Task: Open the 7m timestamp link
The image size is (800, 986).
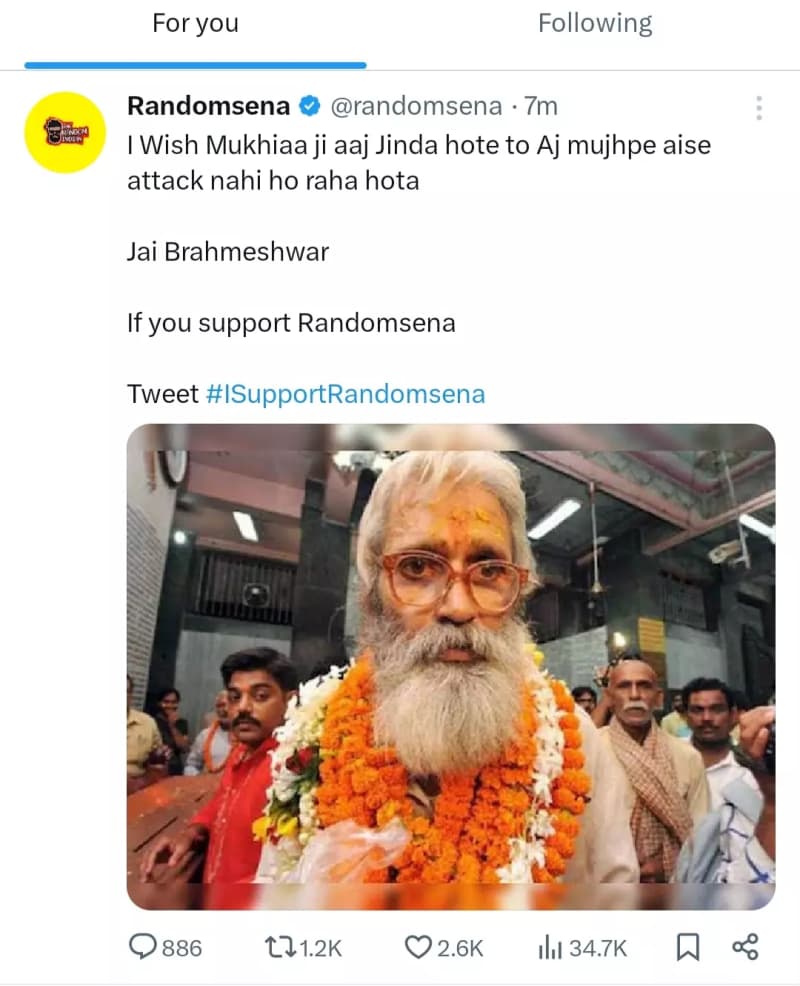Action: coord(541,106)
